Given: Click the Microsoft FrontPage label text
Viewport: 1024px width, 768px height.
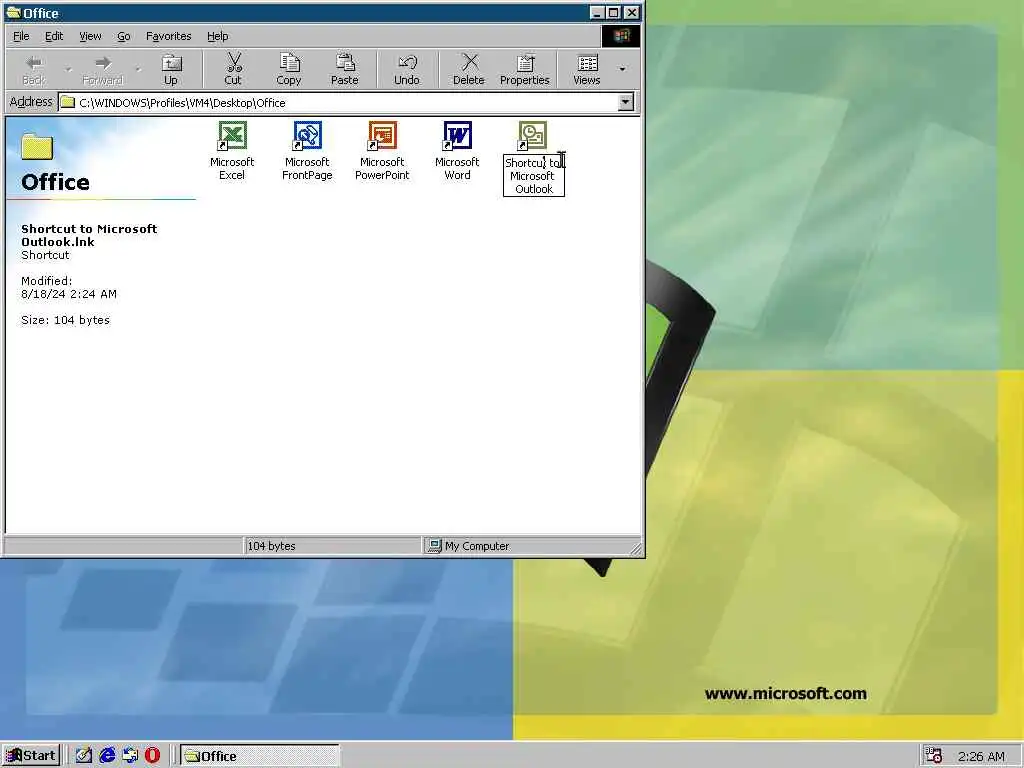Looking at the screenshot, I should click(x=307, y=168).
